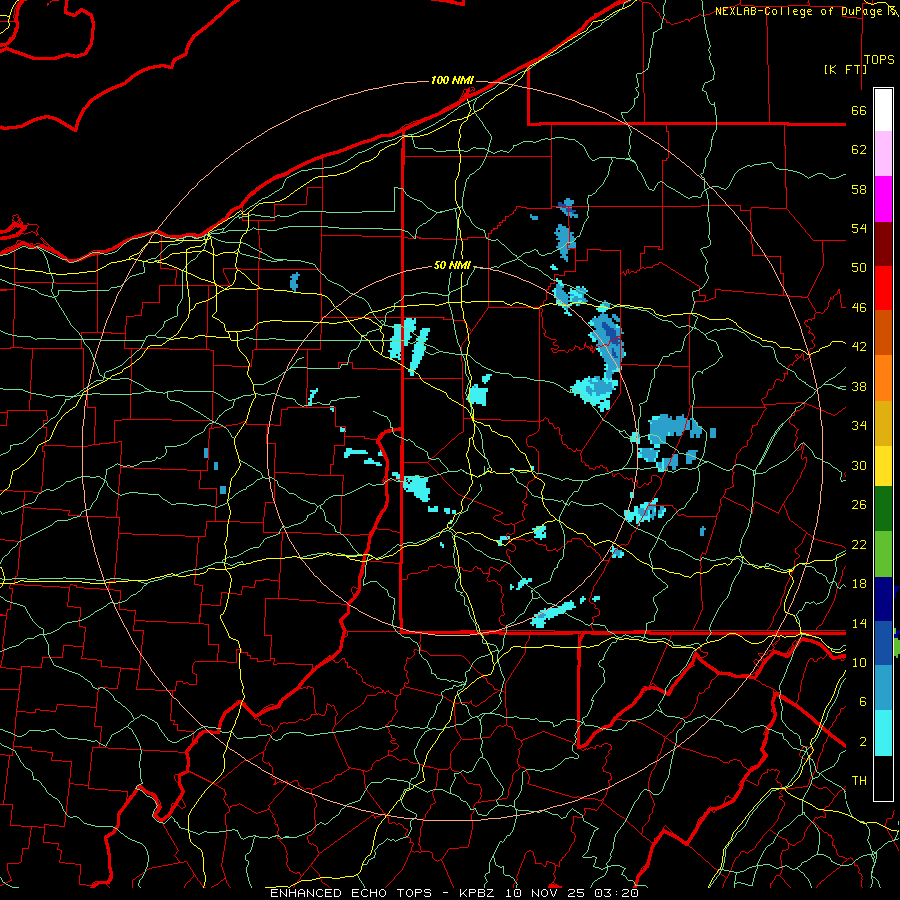900x900 pixels.
Task: Click the black TH legend swatch
Action: 883,778
